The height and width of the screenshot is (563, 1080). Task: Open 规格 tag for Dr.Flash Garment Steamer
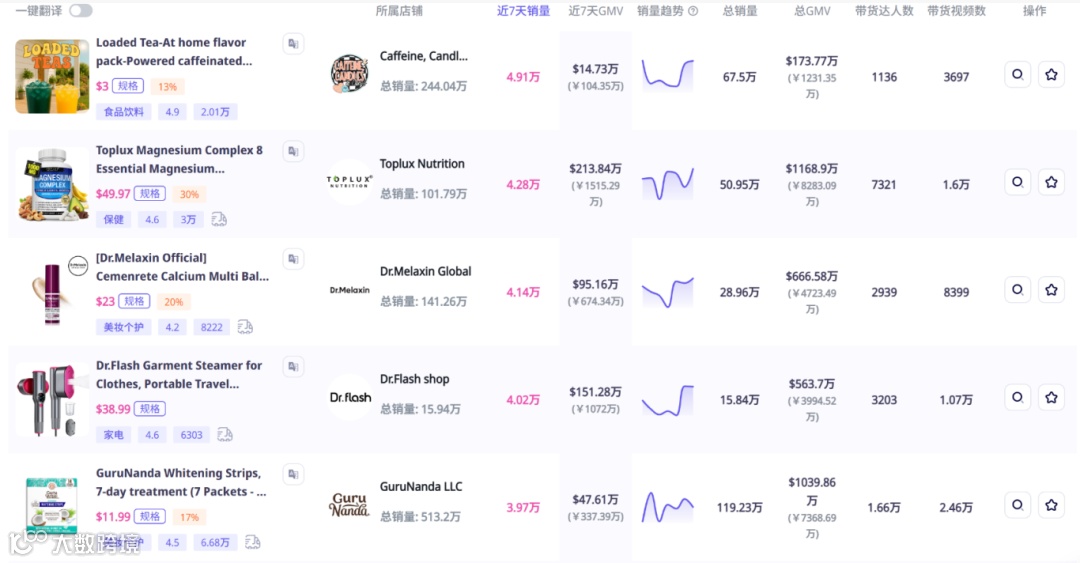point(150,409)
